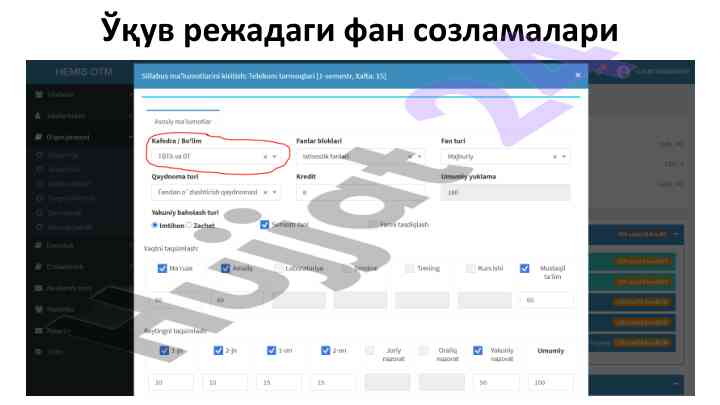Image resolution: width=720 pixels, height=405 pixels.
Task: Click the Yakuniy nazorat score field
Action: pos(496,382)
